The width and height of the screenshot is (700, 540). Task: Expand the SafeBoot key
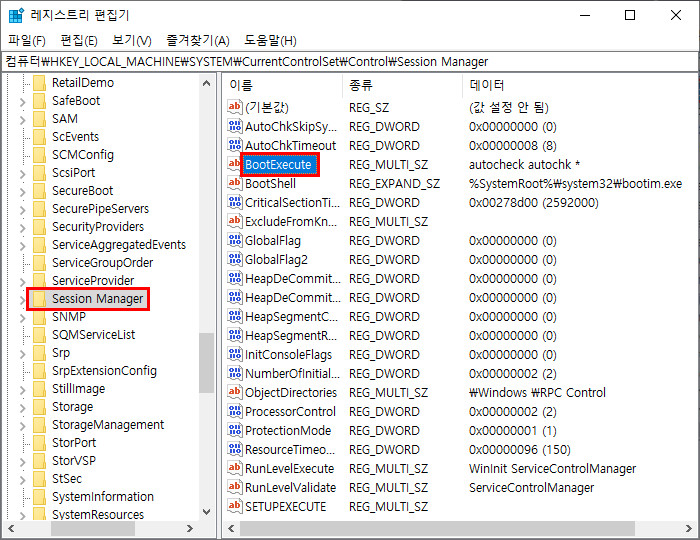(x=22, y=101)
